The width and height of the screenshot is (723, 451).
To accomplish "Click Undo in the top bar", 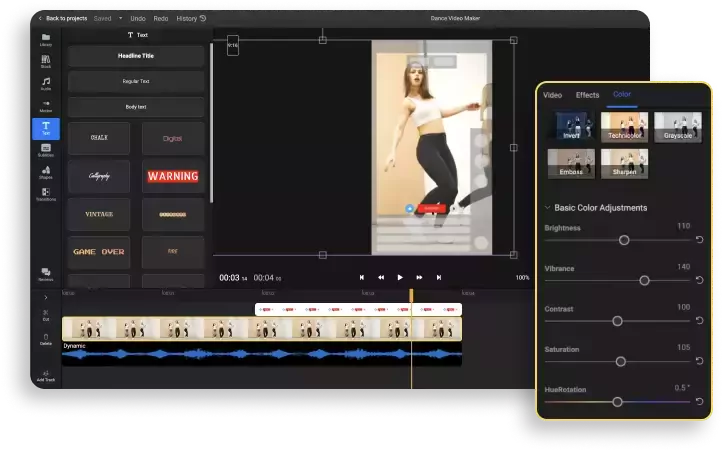I will (137, 18).
